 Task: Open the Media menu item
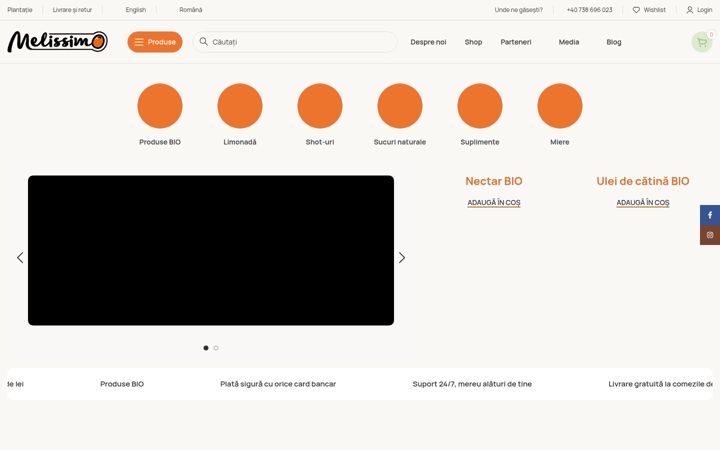tap(568, 42)
